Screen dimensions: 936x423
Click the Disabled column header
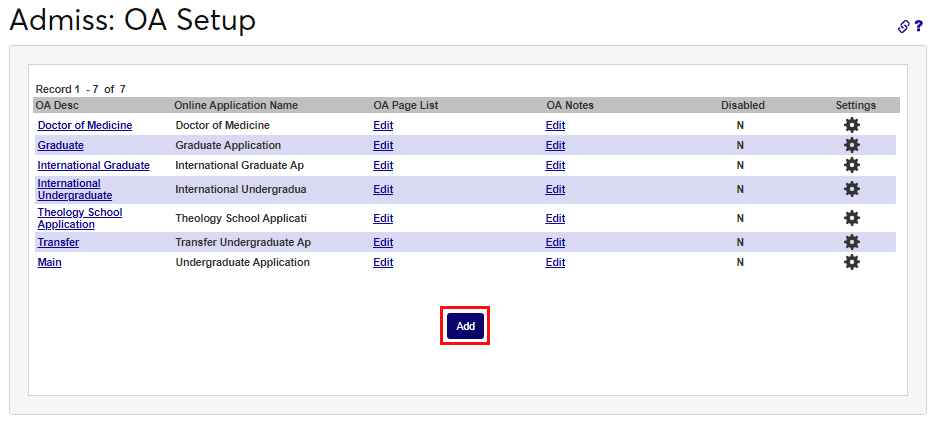743,105
